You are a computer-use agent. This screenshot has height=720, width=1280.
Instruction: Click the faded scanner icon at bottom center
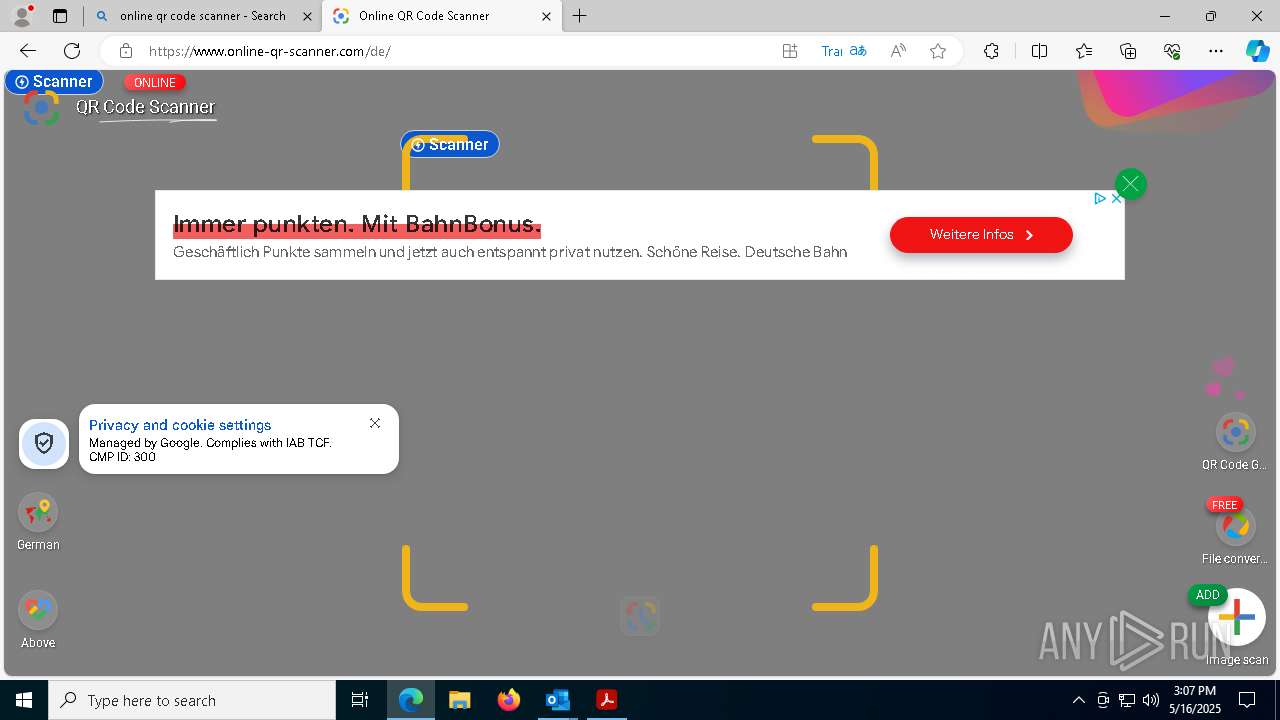tap(640, 616)
